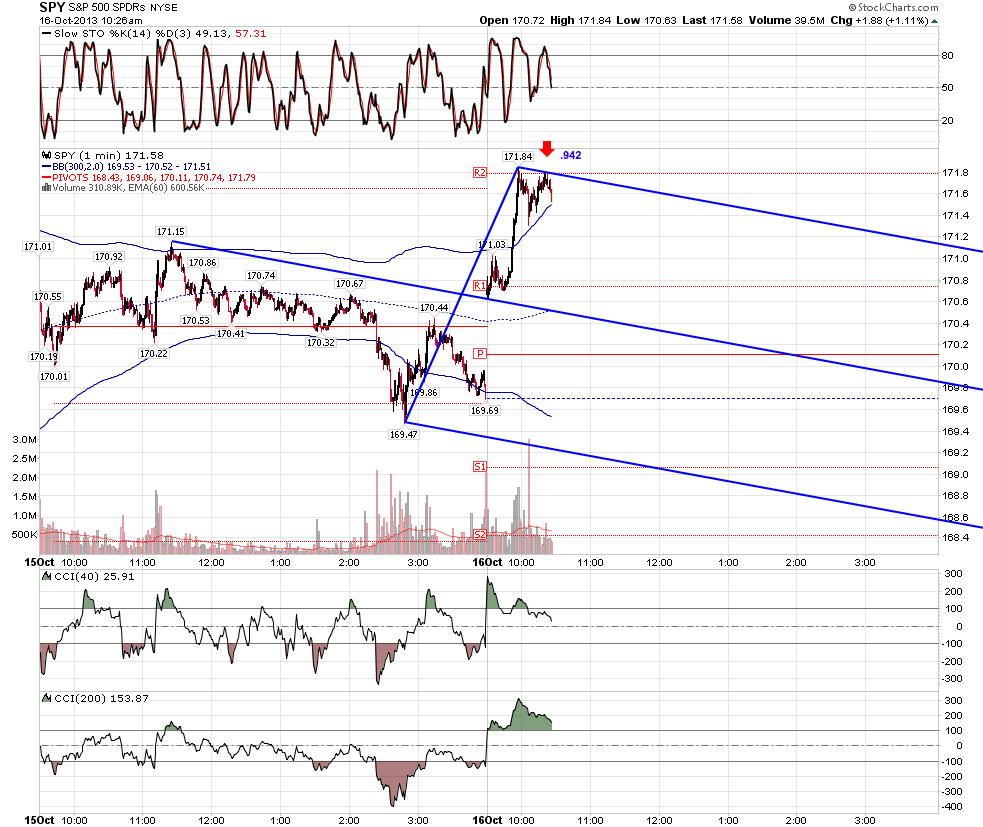
Task: Click the green up triangle beside Chg
Action: tap(935, 21)
